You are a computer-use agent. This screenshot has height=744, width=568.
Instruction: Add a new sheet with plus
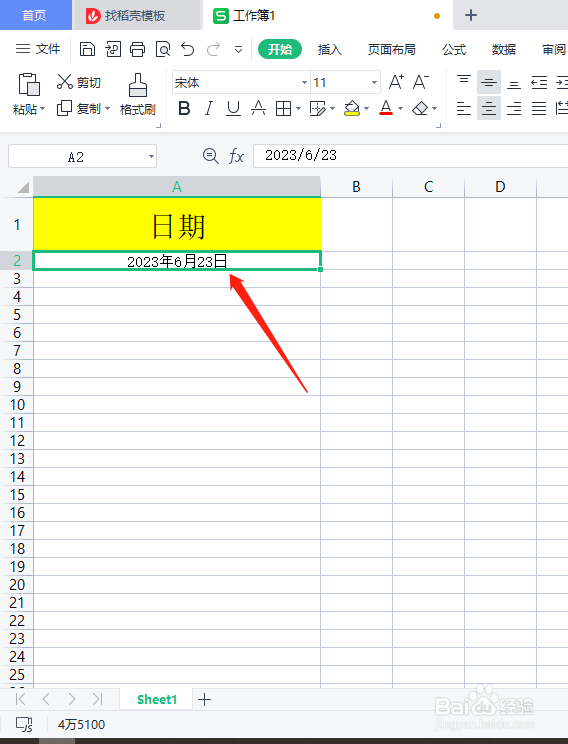pyautogui.click(x=204, y=699)
